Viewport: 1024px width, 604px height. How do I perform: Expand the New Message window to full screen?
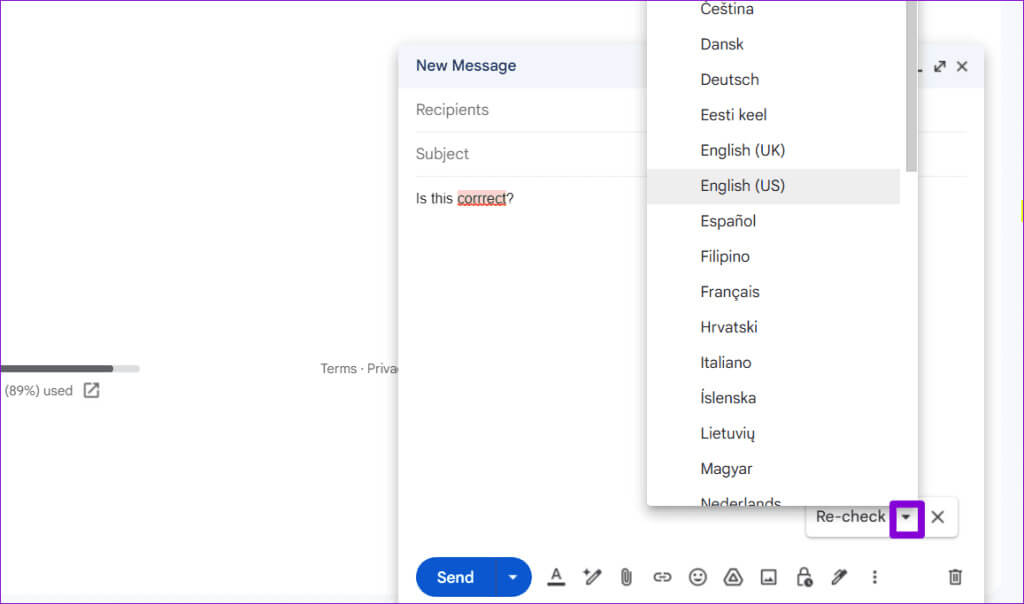point(940,67)
